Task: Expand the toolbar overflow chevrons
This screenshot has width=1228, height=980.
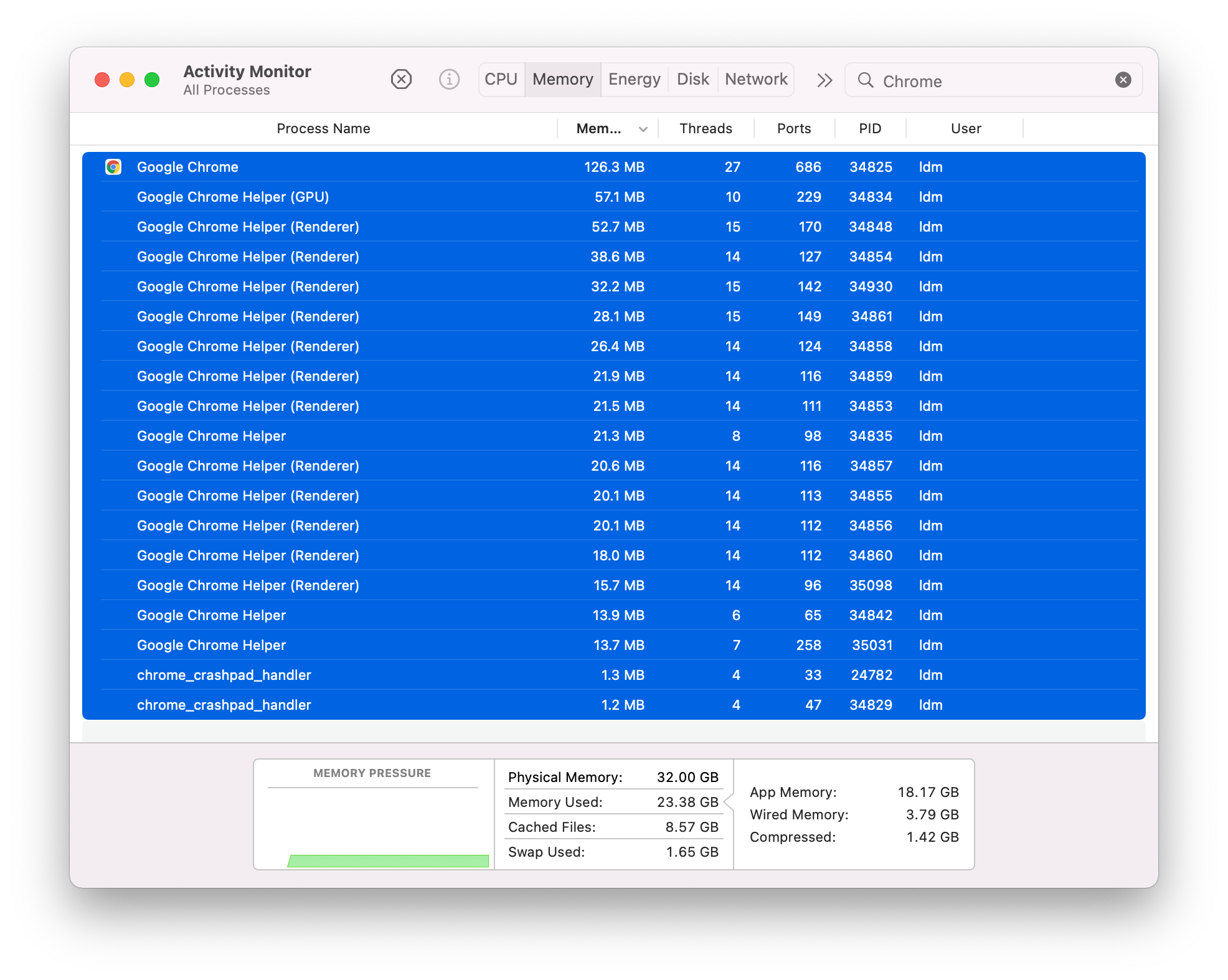Action: tap(824, 80)
